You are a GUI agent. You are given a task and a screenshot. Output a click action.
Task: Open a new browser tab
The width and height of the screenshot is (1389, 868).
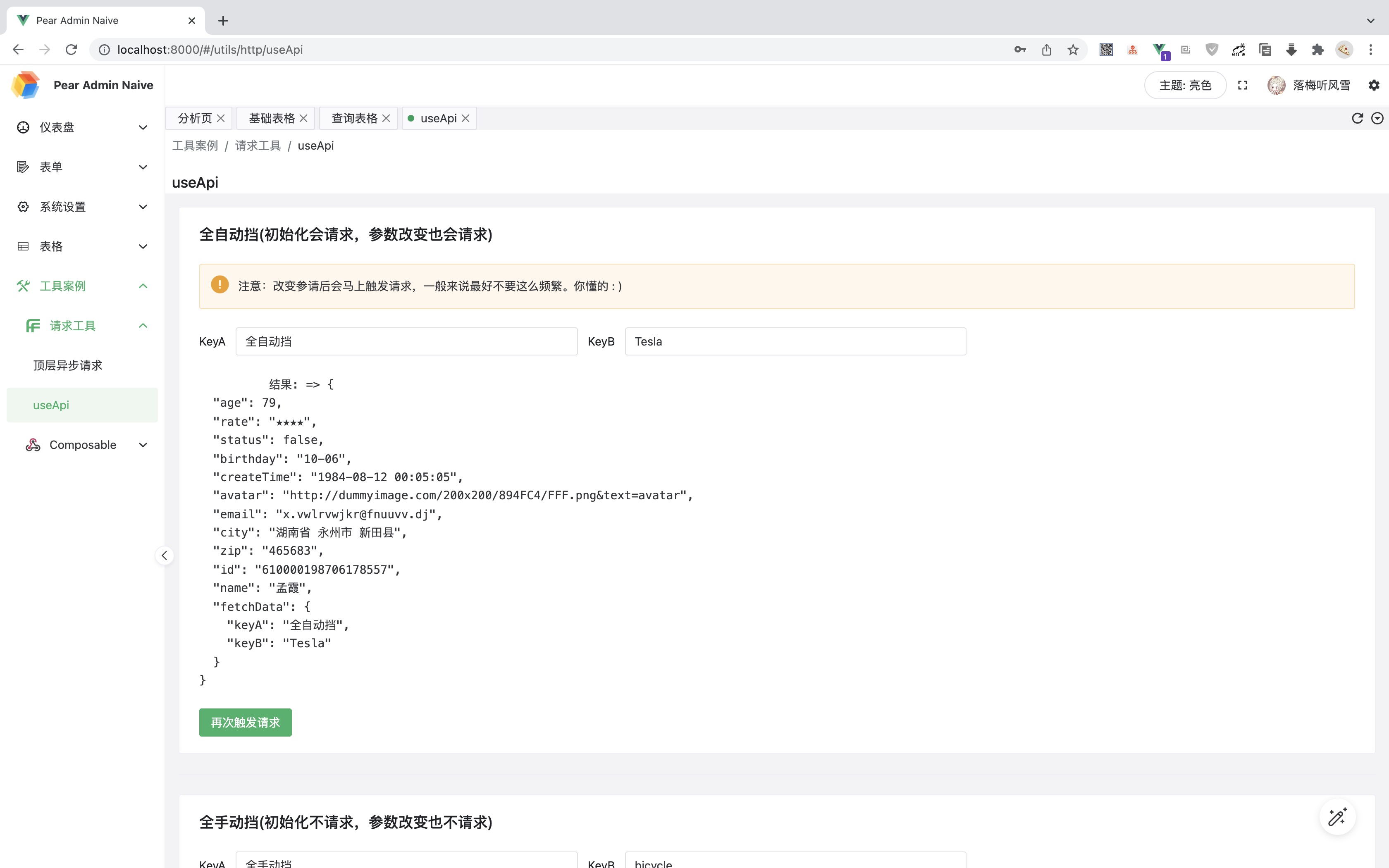coord(223,21)
